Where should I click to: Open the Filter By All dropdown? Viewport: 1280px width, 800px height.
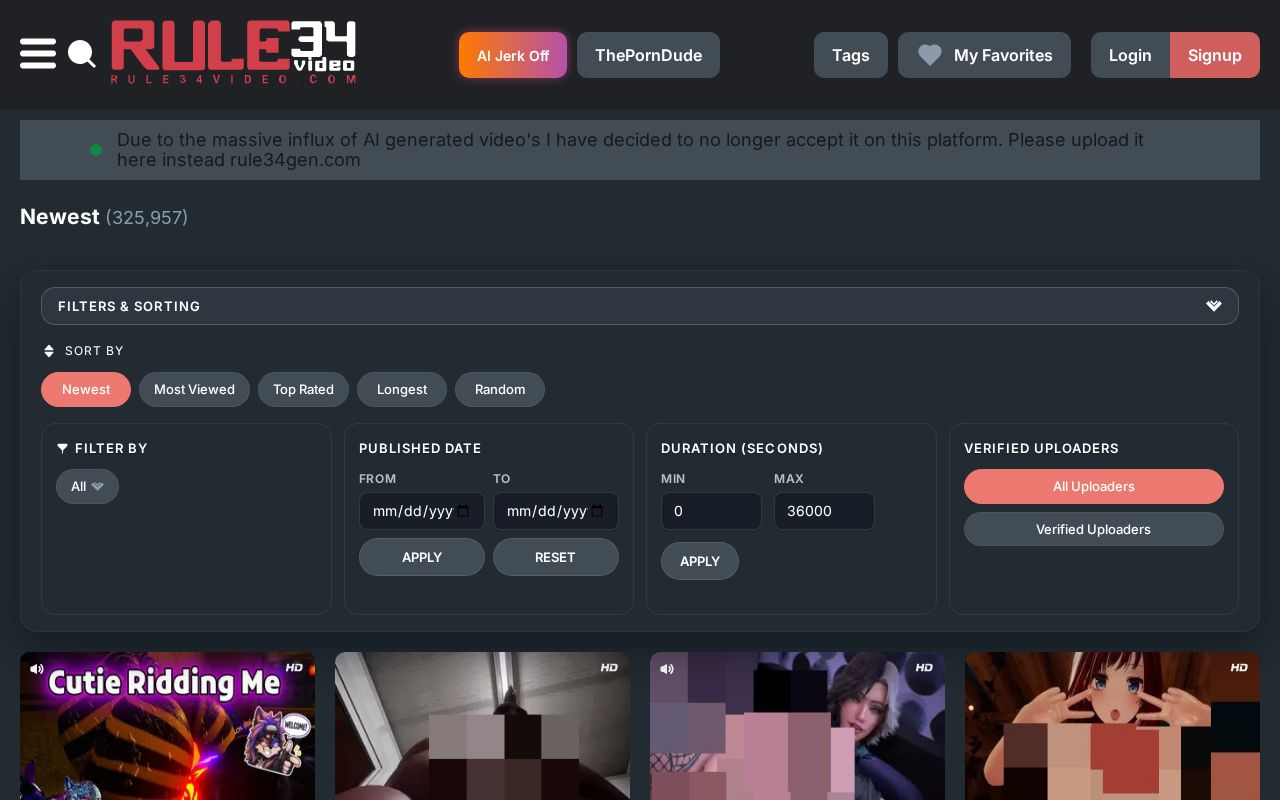coord(87,487)
